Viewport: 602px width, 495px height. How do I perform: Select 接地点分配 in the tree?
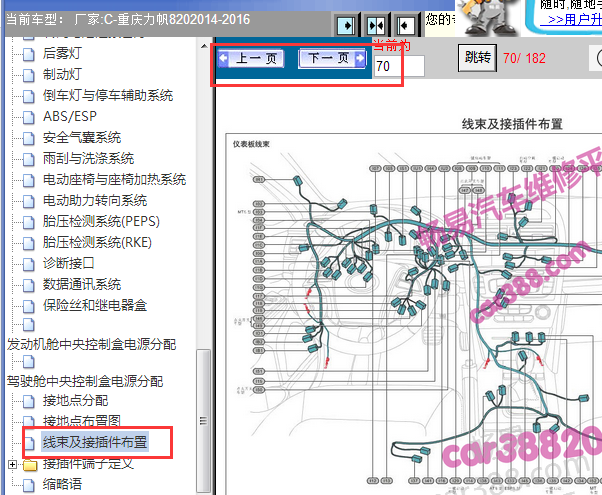[75, 401]
